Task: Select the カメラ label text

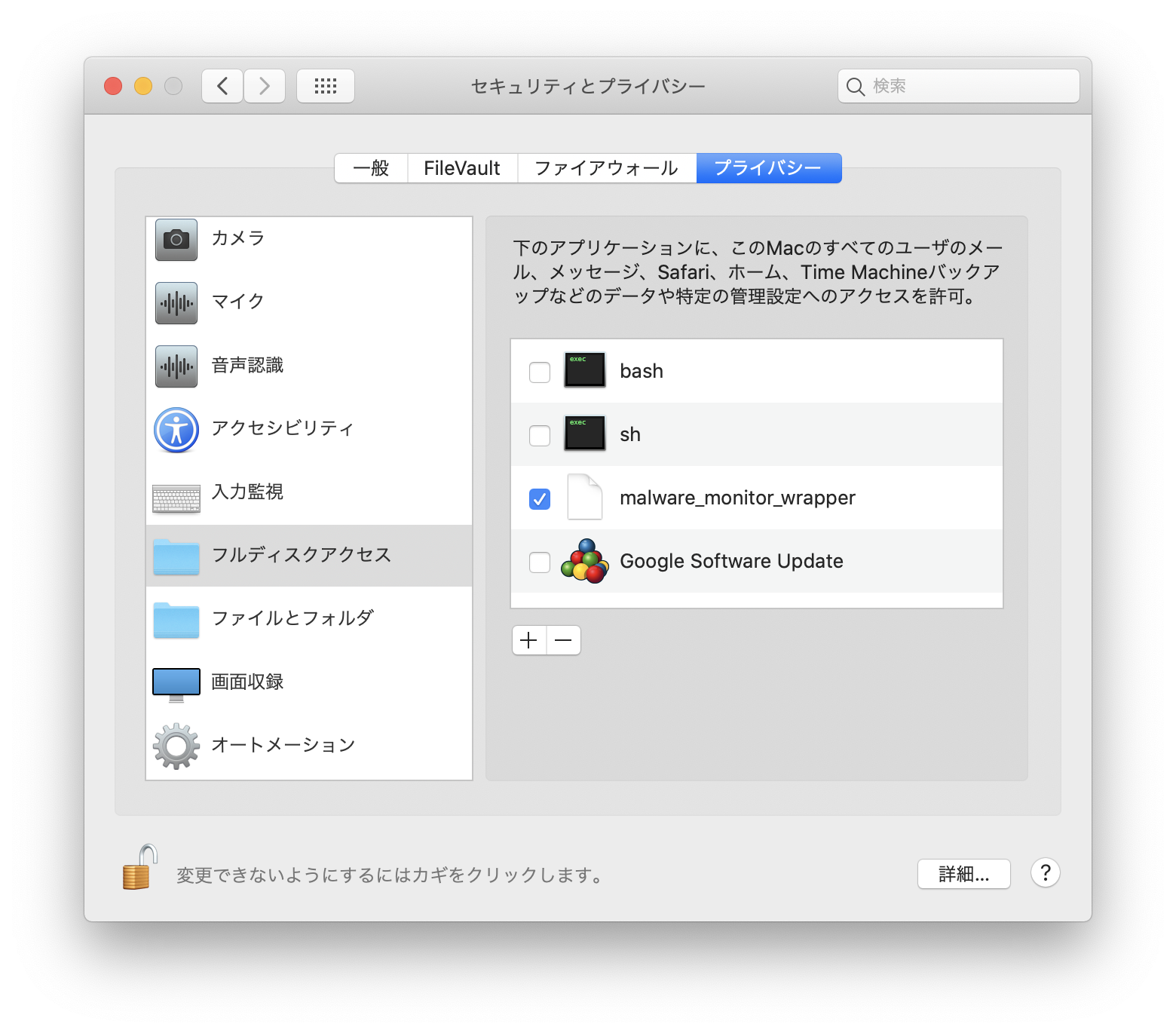Action: [238, 238]
